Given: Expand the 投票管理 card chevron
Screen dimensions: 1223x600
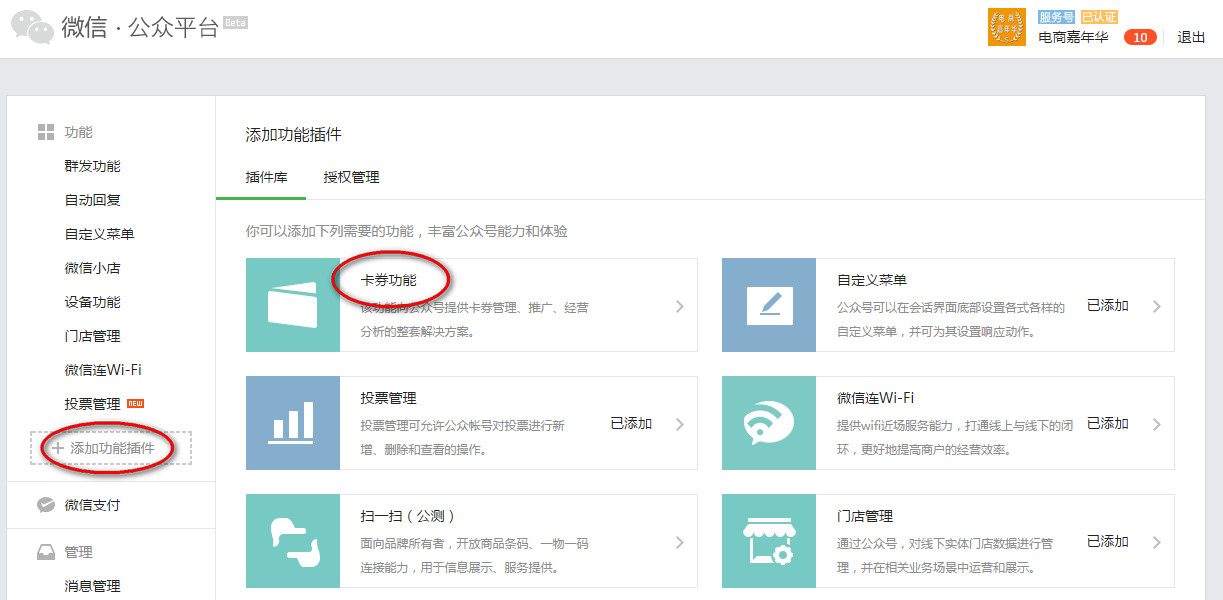Looking at the screenshot, I should 680,424.
